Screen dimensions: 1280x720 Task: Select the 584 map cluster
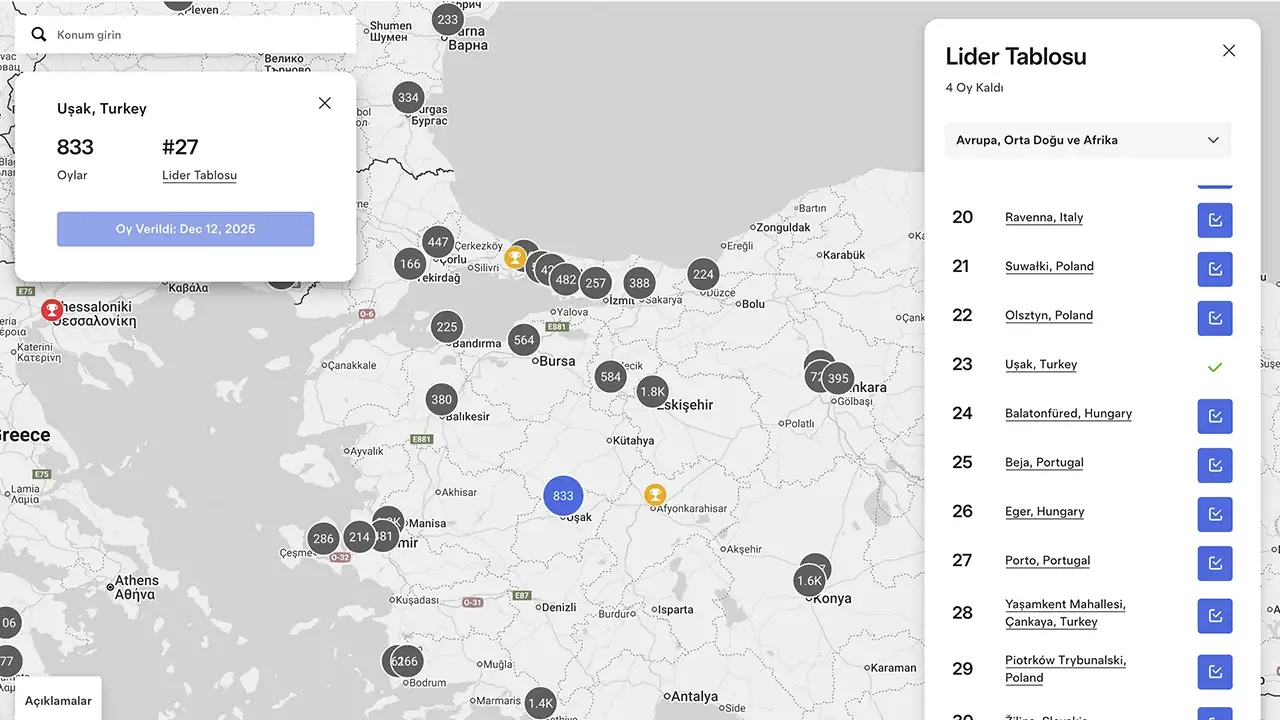(x=611, y=377)
